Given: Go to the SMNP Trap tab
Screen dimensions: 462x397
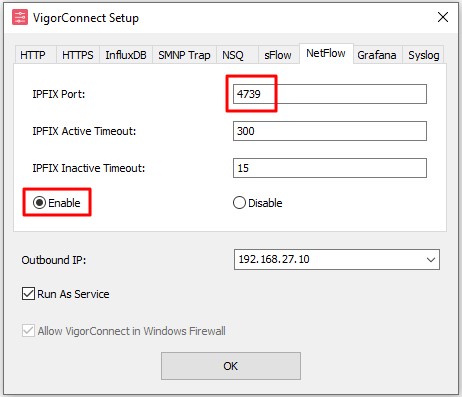Looking at the screenshot, I should [x=184, y=55].
